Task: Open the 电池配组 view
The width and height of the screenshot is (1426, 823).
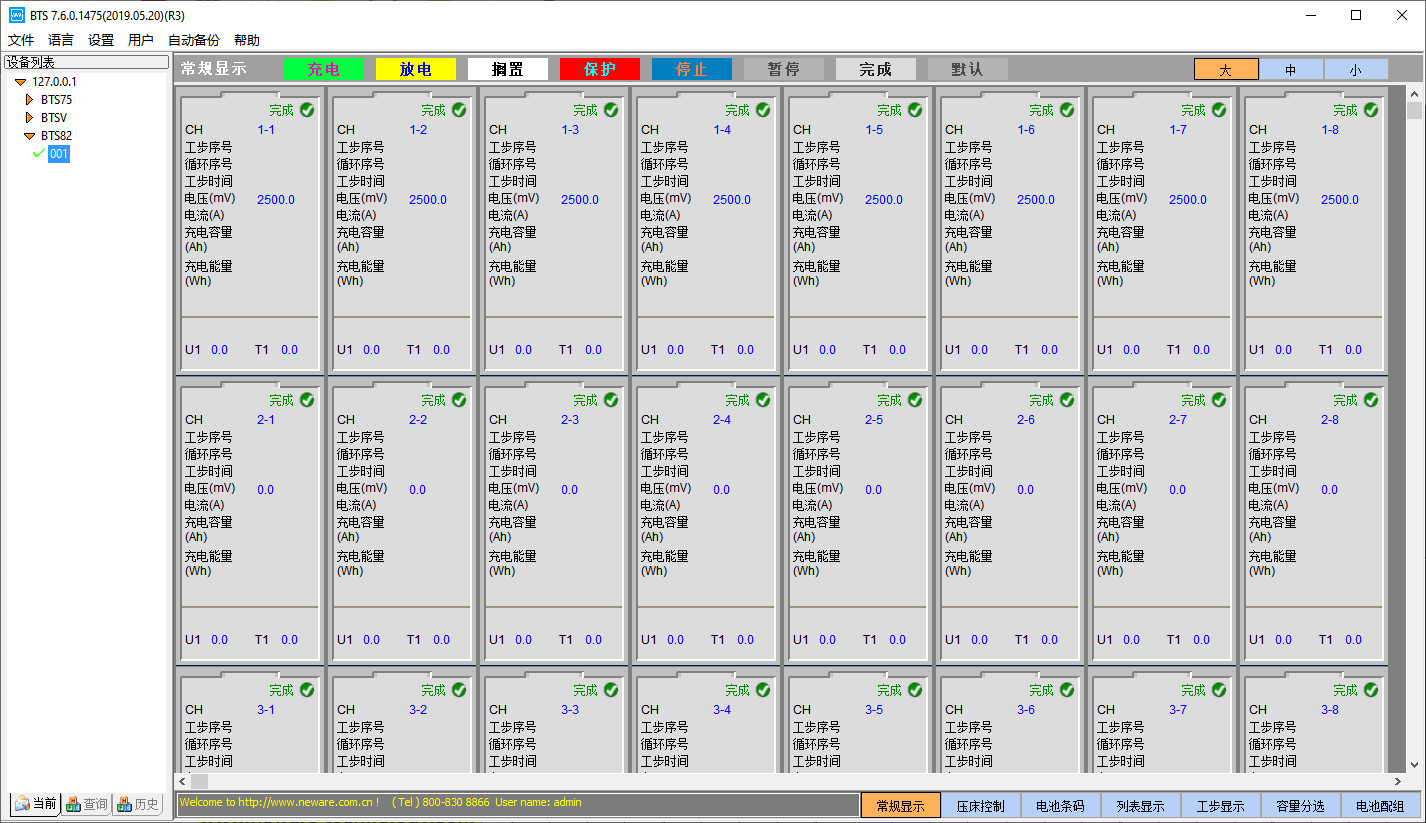Action: tap(1381, 805)
